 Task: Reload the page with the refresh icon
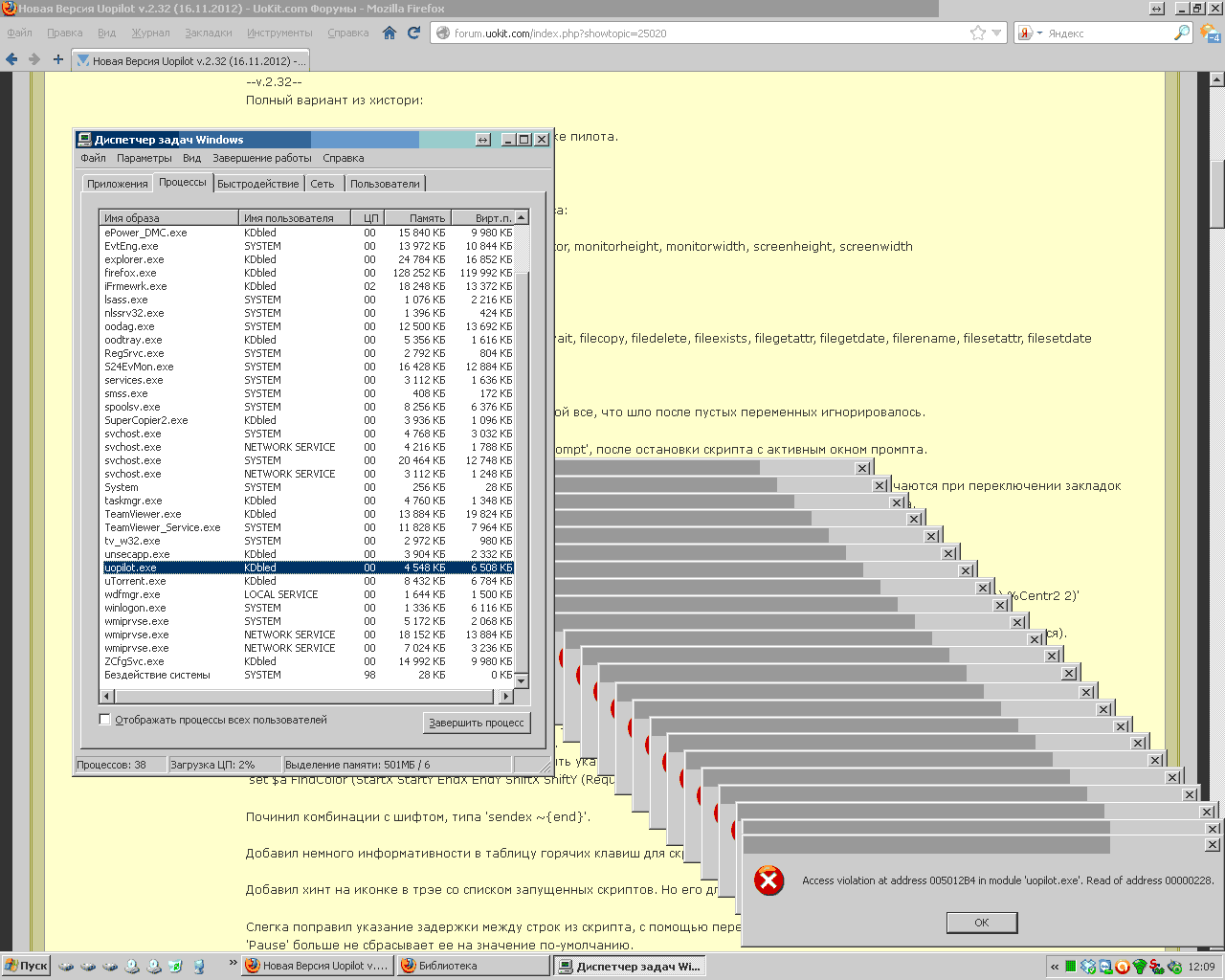pos(413,33)
